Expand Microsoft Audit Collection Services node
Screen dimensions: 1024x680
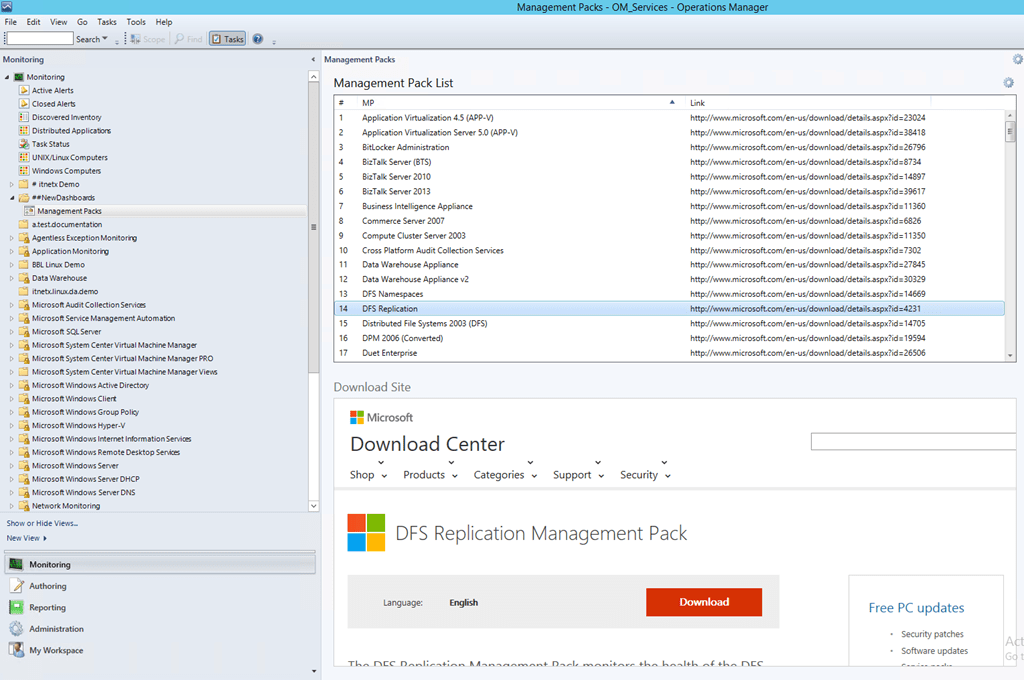tap(11, 305)
